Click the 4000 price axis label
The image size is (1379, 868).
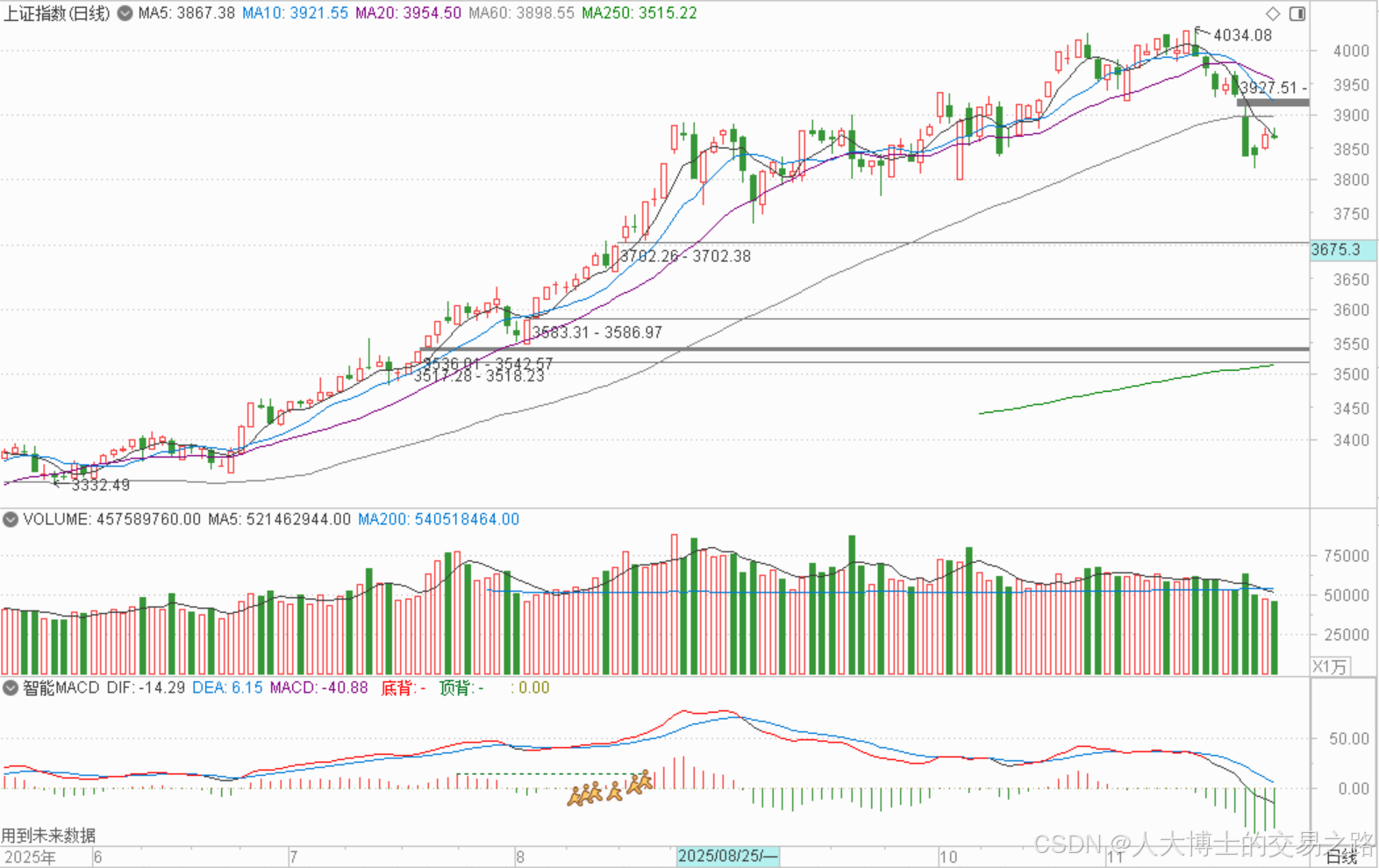[x=1351, y=51]
